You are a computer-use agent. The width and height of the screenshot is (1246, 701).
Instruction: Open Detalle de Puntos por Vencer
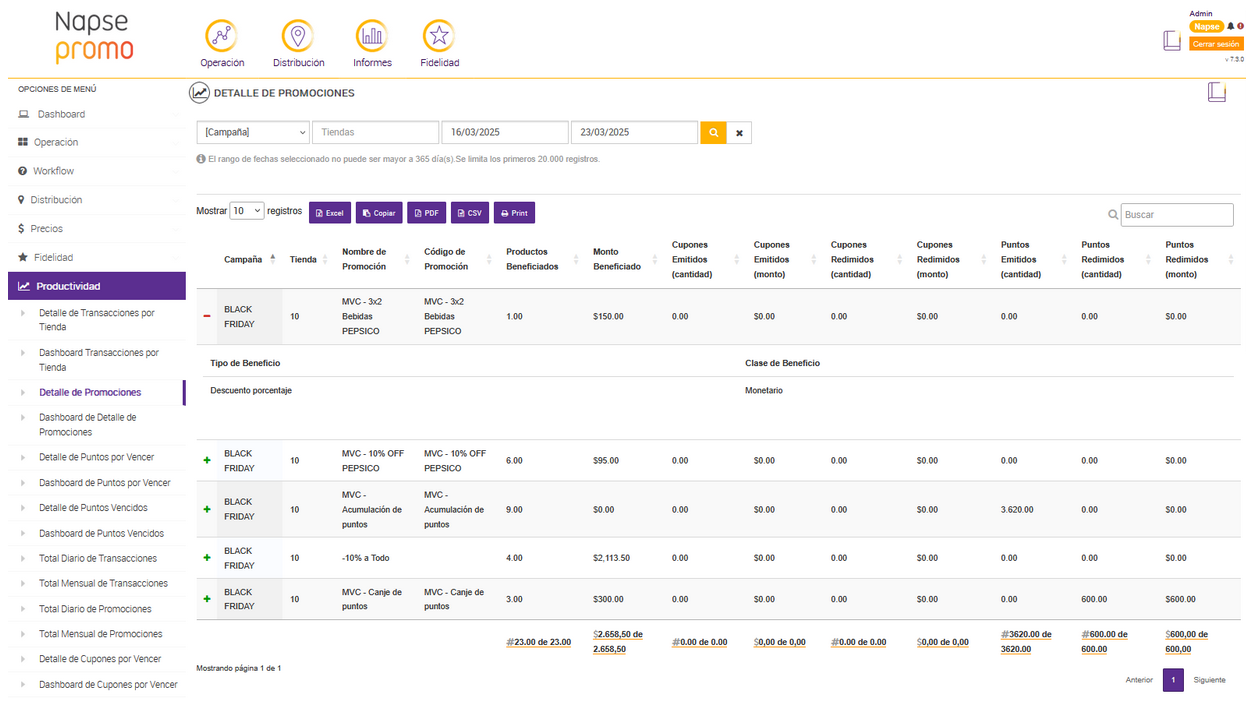tap(96, 457)
